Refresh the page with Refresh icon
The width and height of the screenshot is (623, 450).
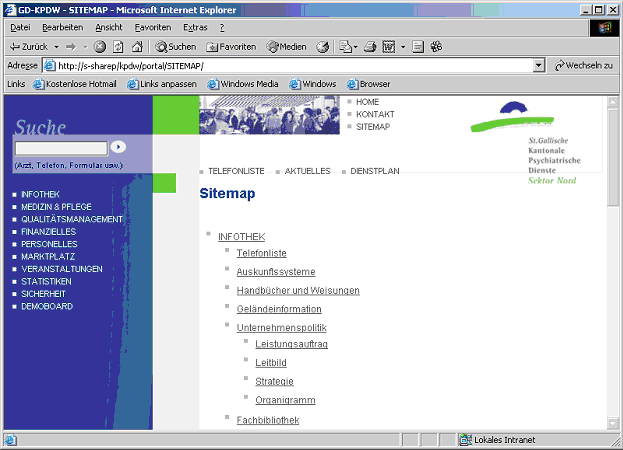(118, 47)
